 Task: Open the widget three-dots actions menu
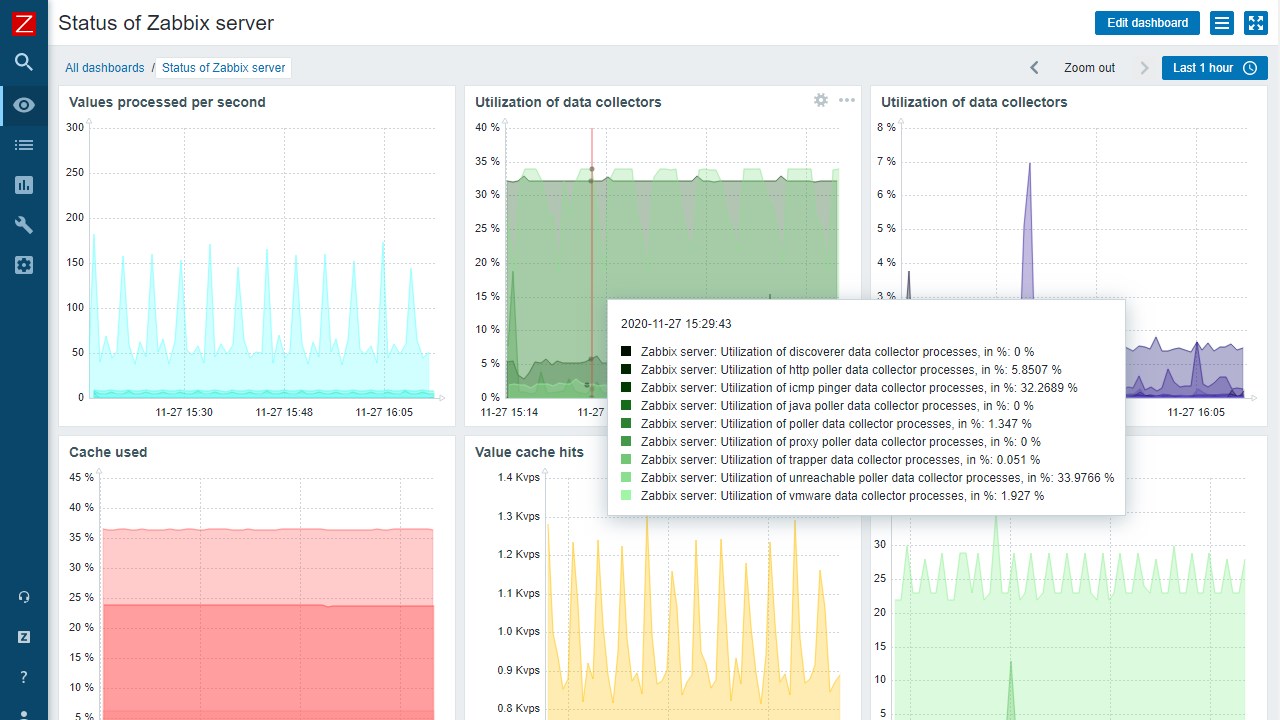click(x=847, y=100)
